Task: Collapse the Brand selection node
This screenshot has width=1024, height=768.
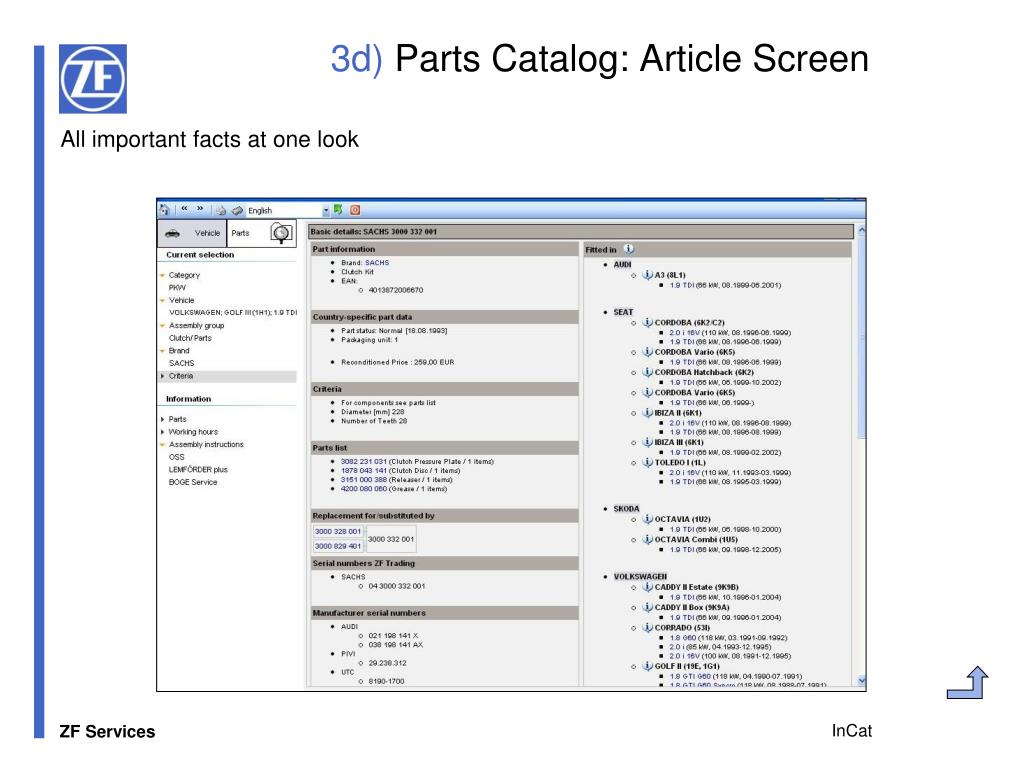Action: coord(162,351)
